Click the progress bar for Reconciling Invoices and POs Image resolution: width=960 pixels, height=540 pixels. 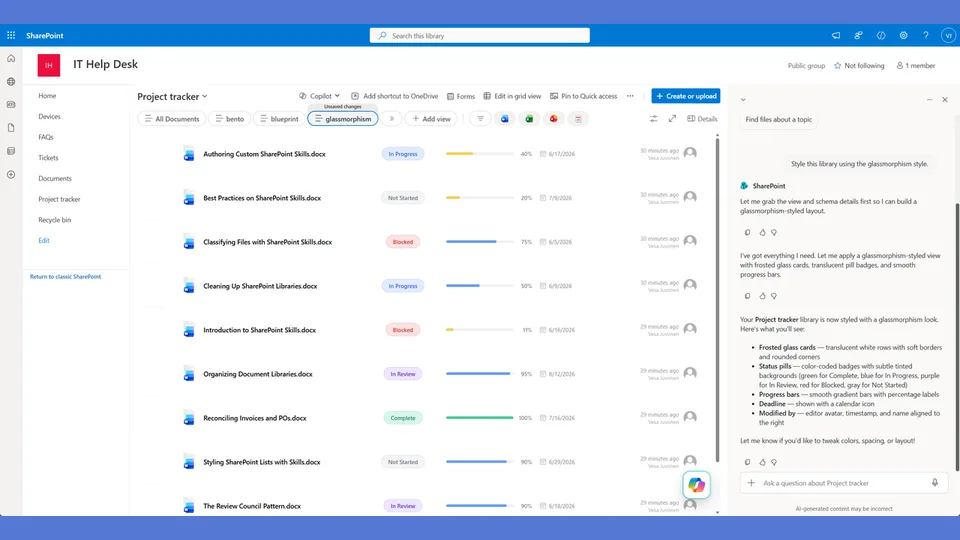pos(479,418)
